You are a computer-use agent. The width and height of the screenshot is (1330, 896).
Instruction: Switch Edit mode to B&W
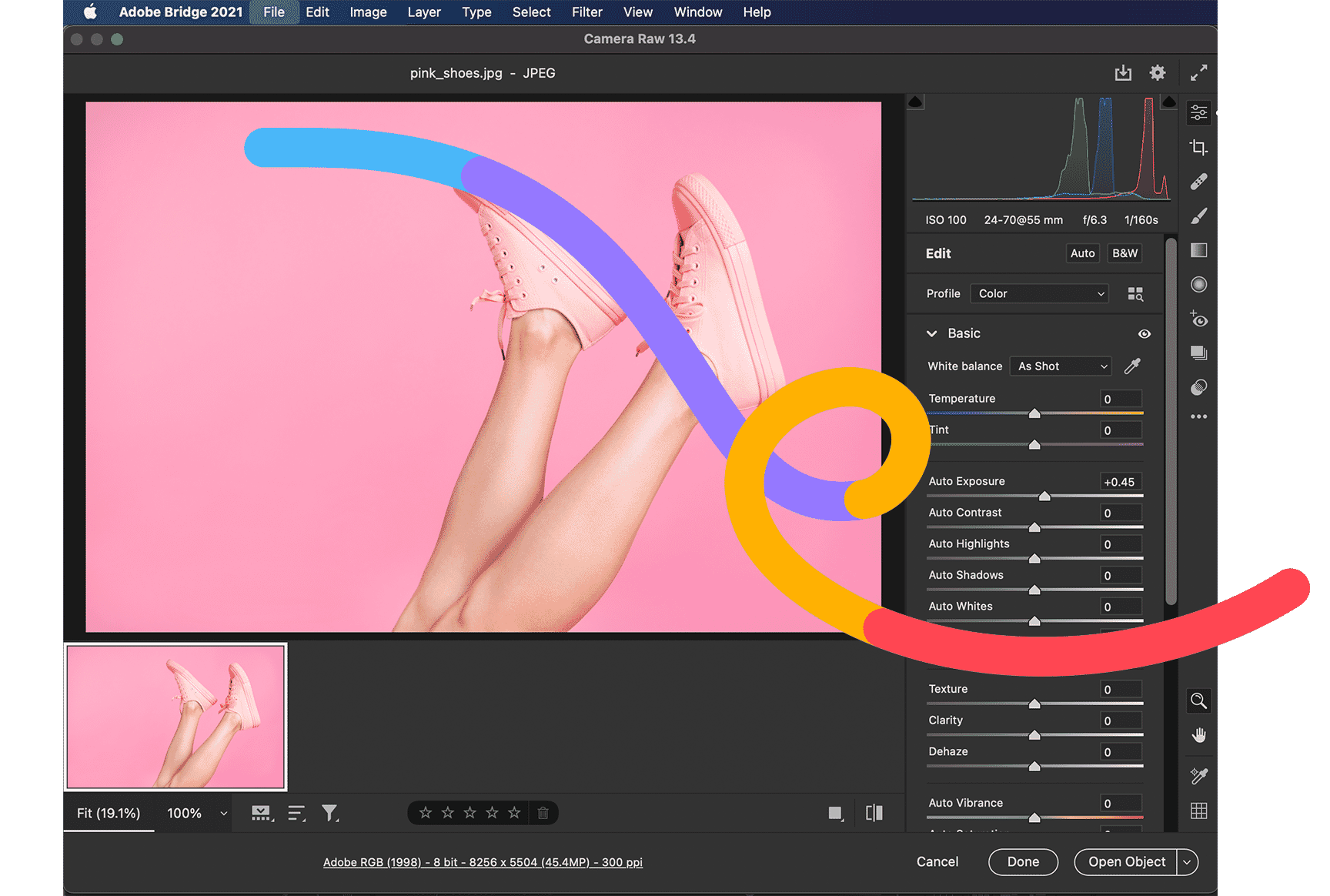click(x=1124, y=253)
